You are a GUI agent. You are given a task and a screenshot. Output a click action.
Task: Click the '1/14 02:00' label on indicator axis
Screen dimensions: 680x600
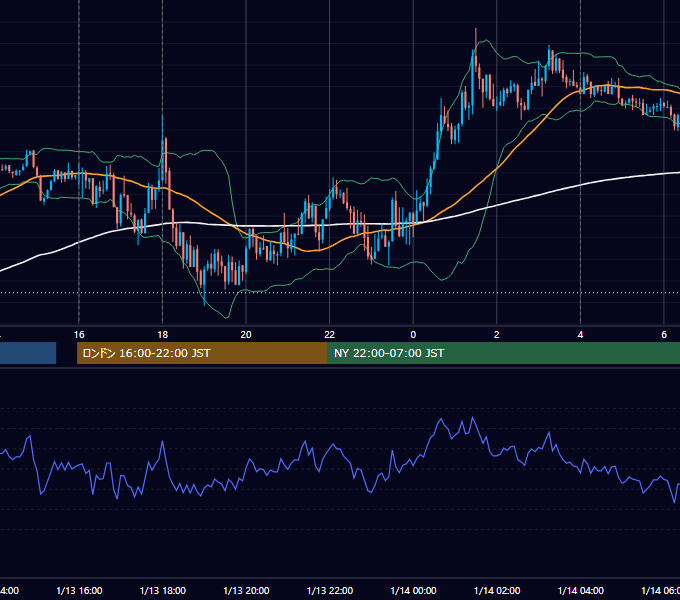(497, 591)
